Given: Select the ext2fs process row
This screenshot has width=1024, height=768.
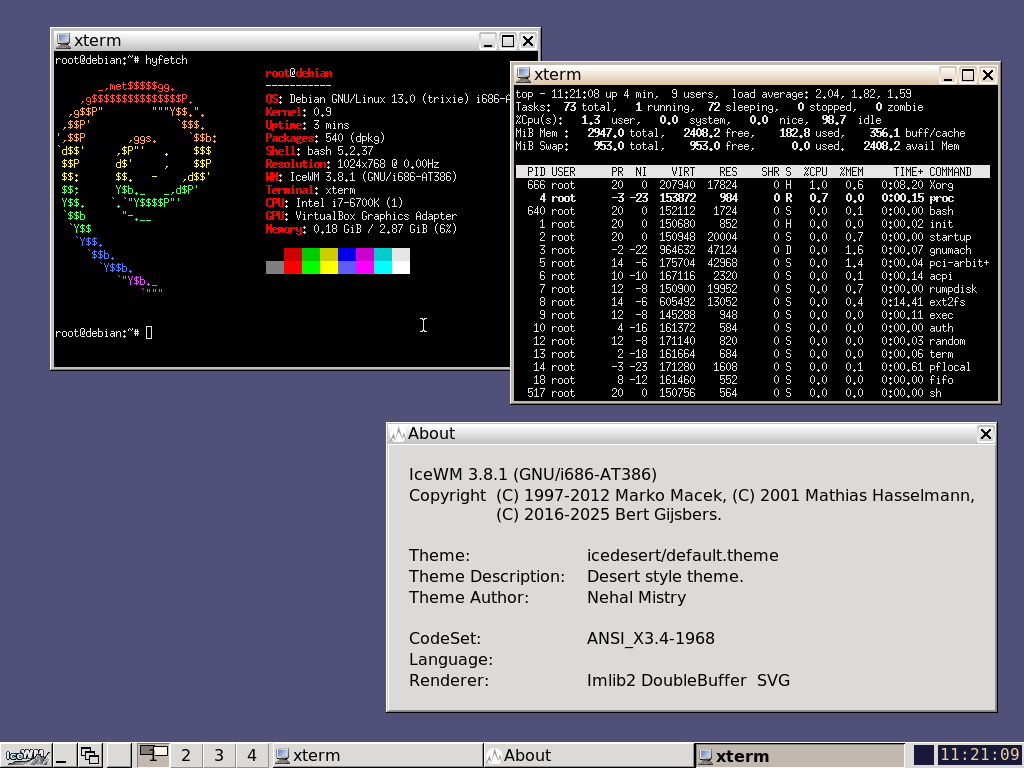Looking at the screenshot, I should point(752,302).
